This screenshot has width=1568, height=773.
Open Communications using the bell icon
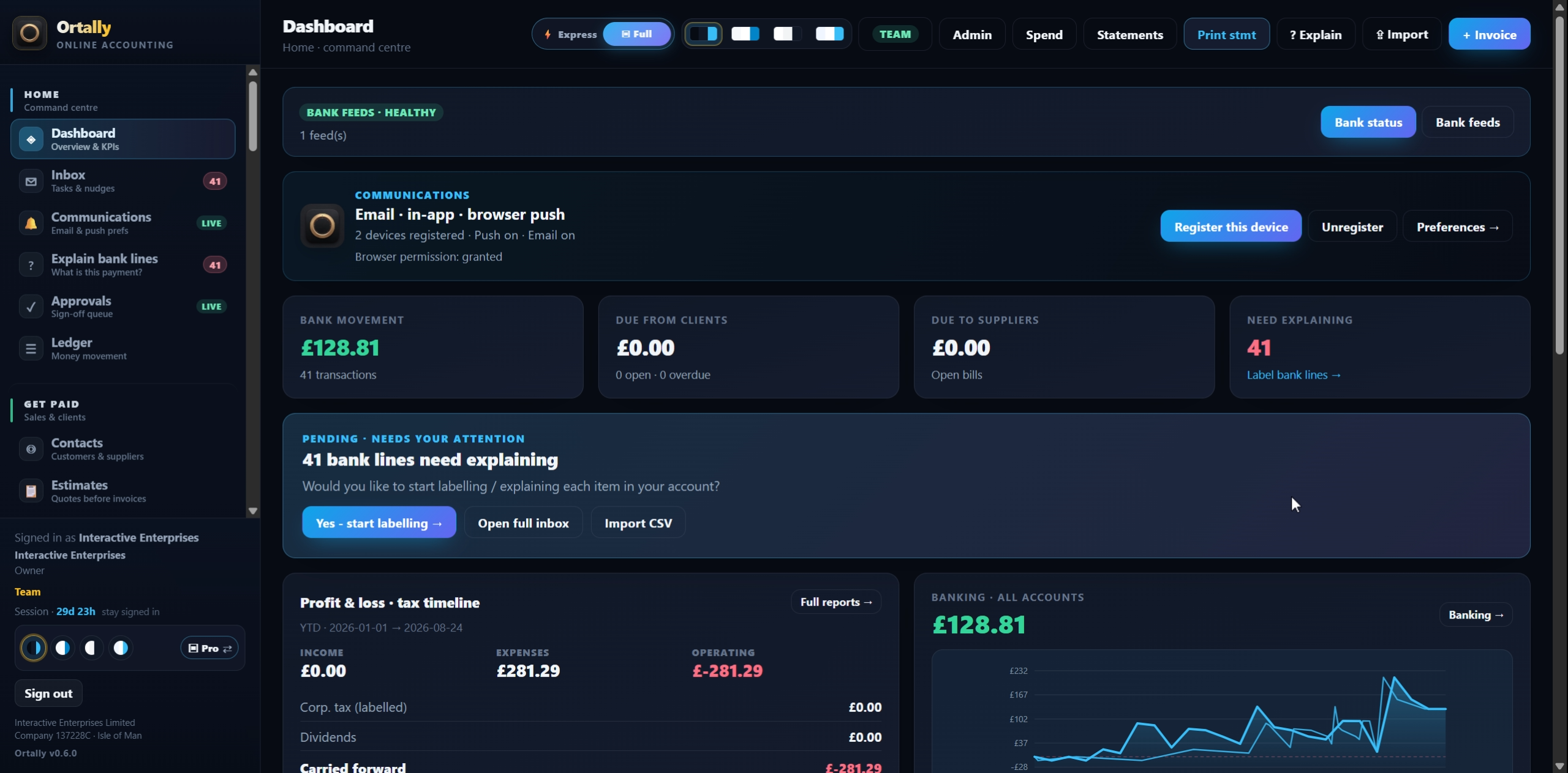point(31,223)
